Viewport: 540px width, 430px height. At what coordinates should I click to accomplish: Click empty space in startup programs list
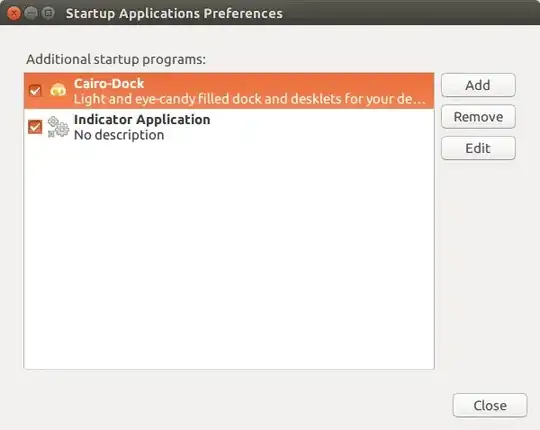(229, 256)
